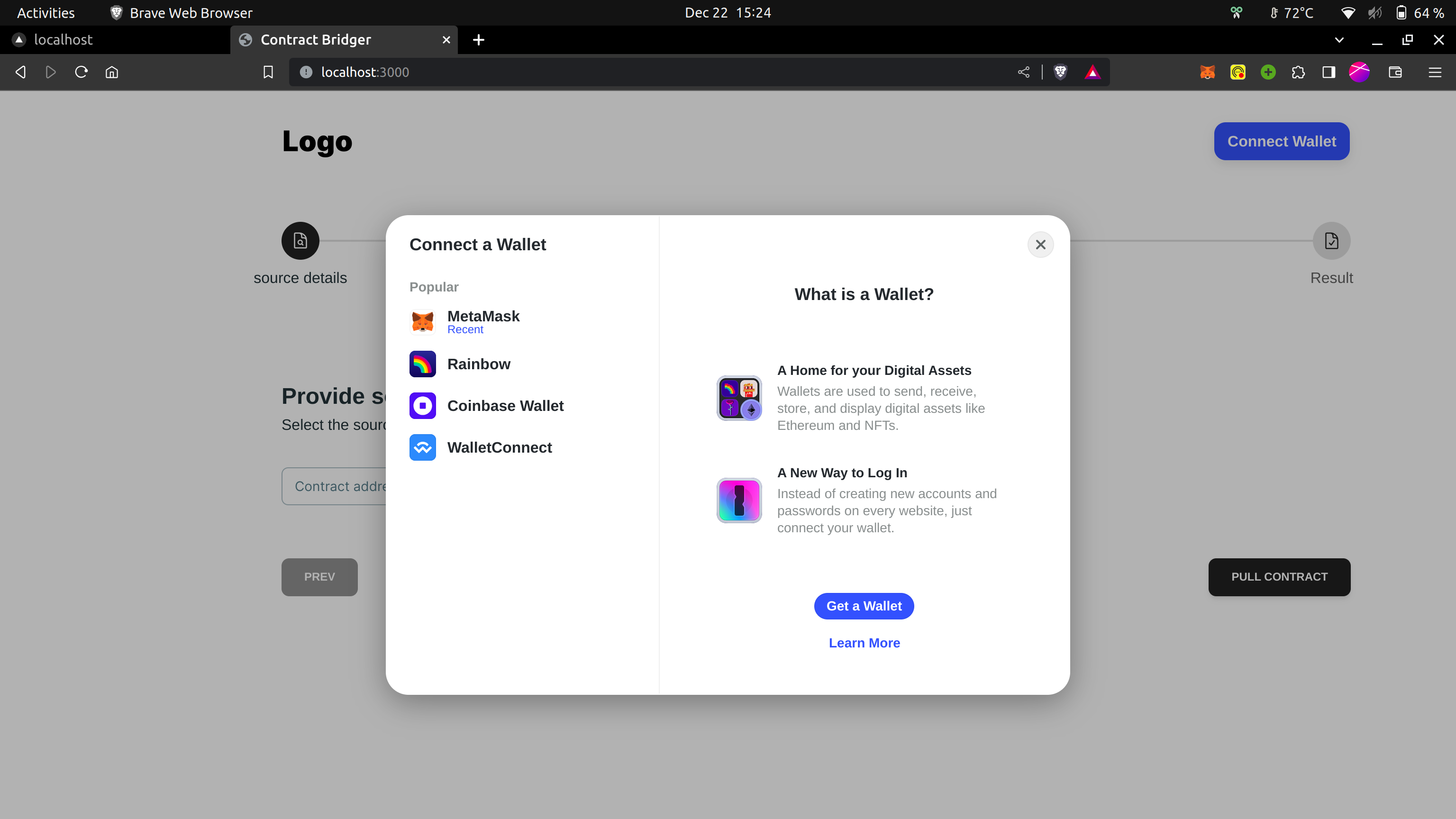The height and width of the screenshot is (819, 1456).
Task: Click the Brave Rewards triangle icon
Action: click(x=1092, y=73)
